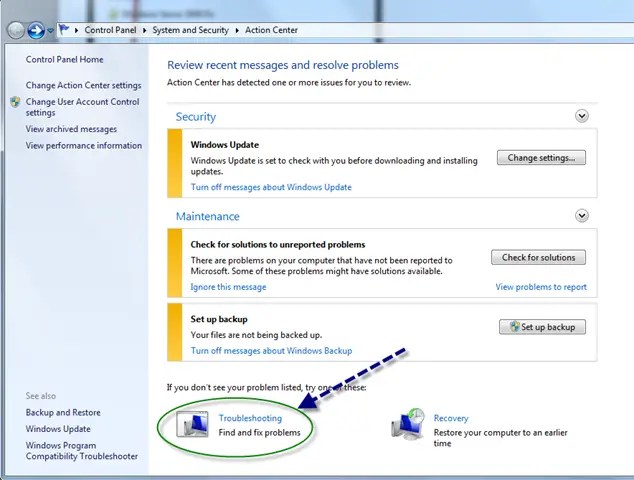Open Windows Update under See also

click(58, 429)
